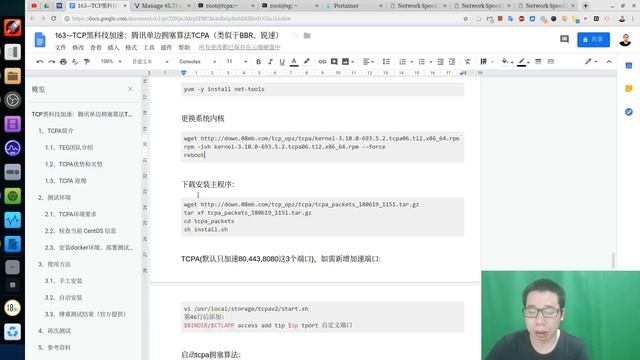The width and height of the screenshot is (640, 360).
Task: Decrease the indent
Action: tap(440, 62)
